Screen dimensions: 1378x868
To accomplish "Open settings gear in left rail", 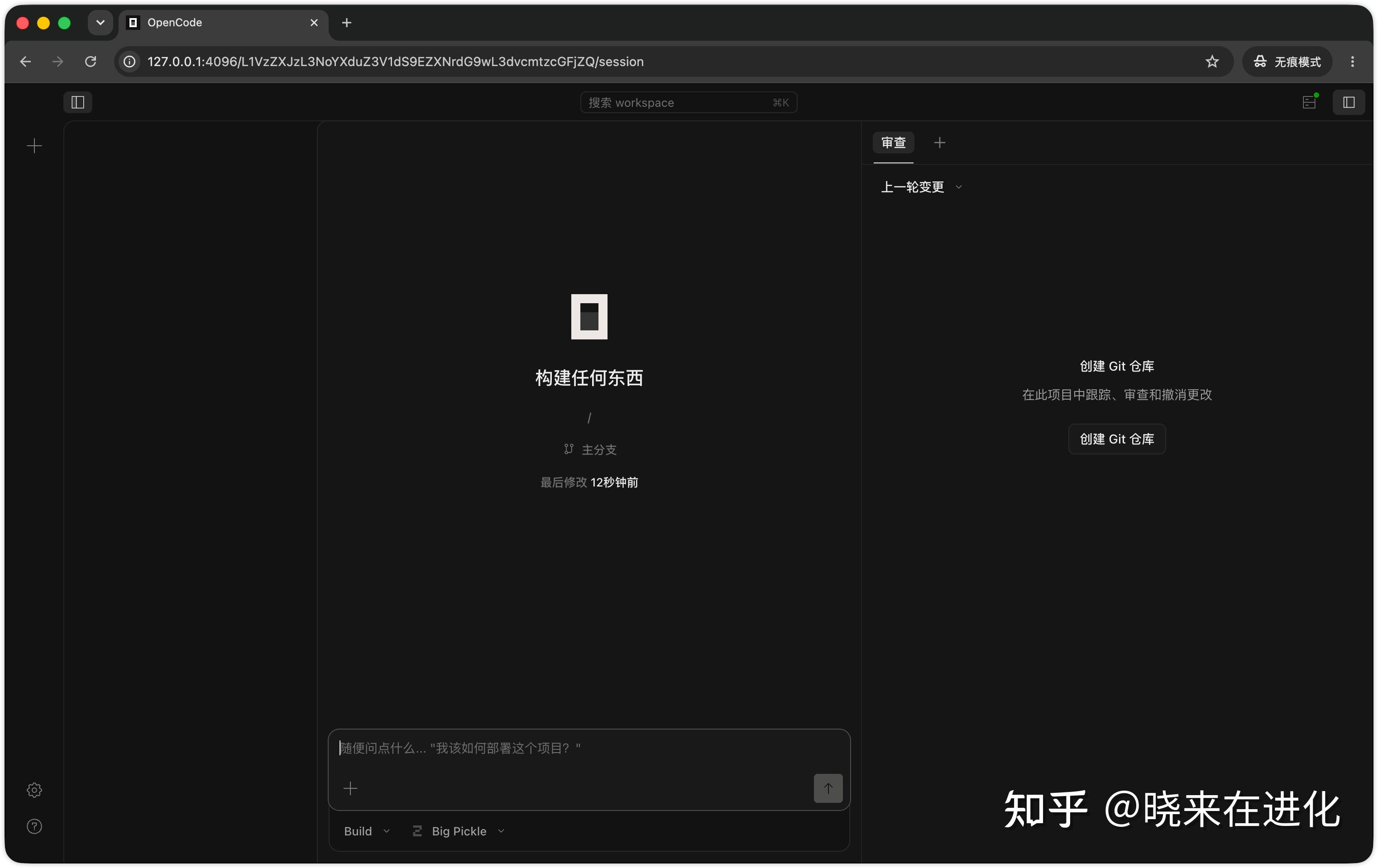I will pyautogui.click(x=34, y=790).
